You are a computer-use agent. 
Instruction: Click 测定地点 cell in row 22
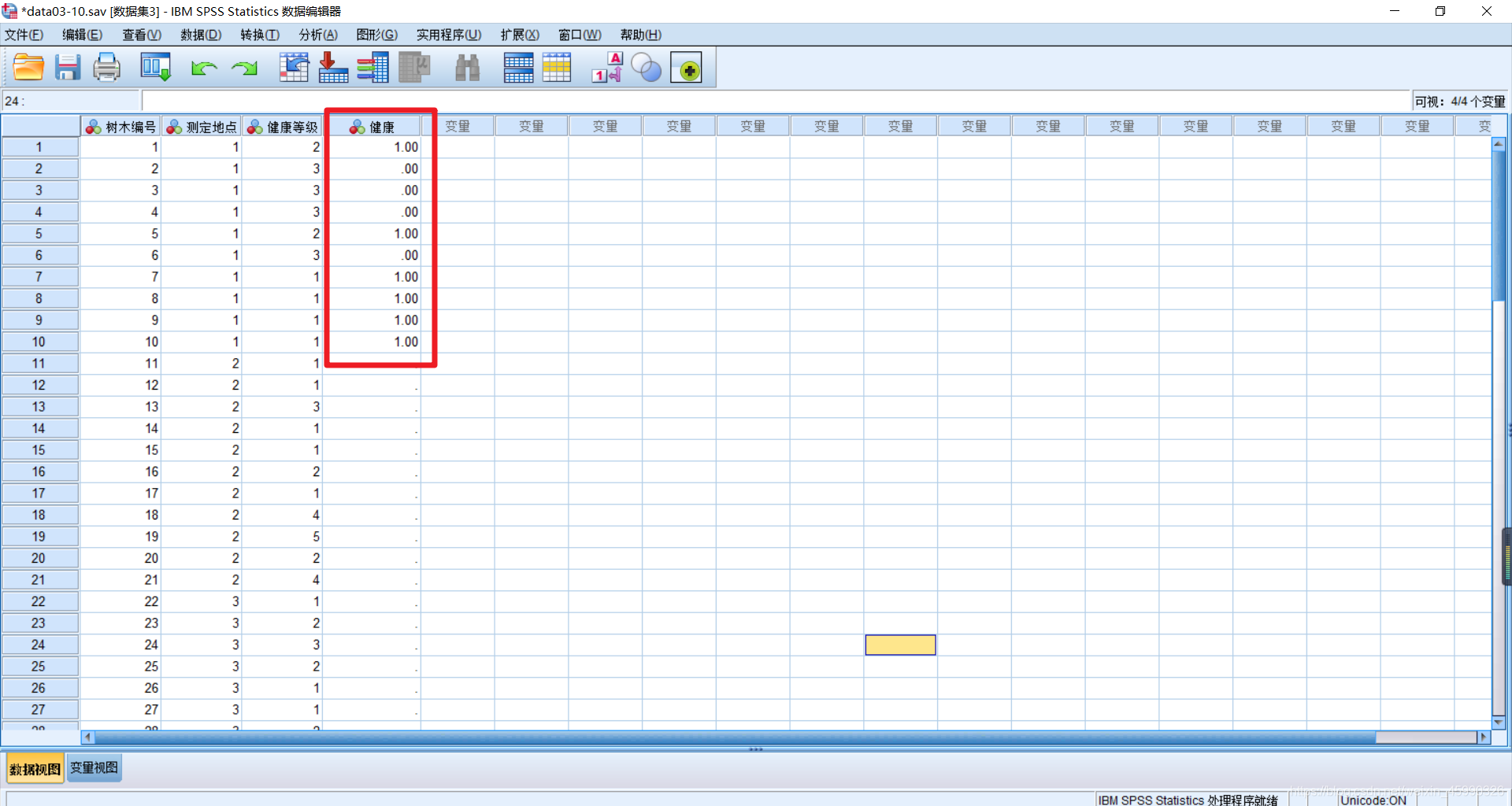(x=202, y=601)
